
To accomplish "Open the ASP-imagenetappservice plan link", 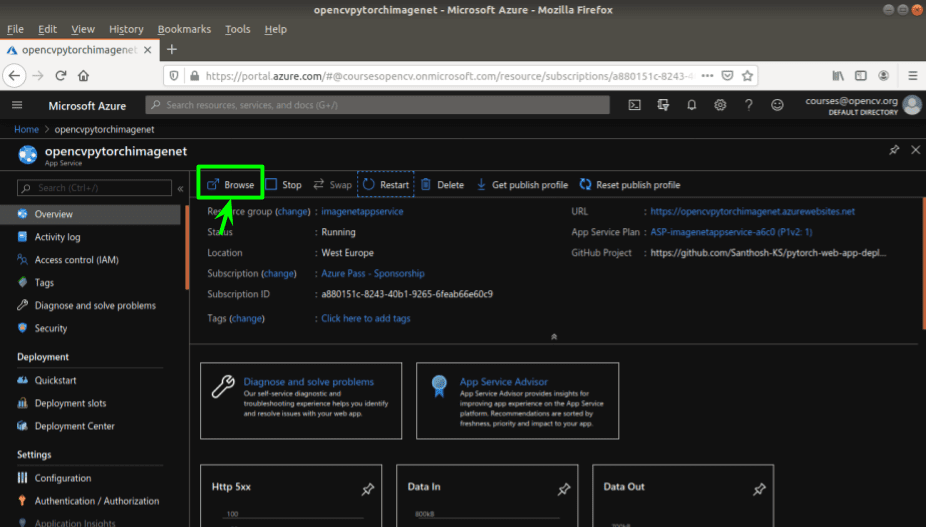I will point(731,232).
